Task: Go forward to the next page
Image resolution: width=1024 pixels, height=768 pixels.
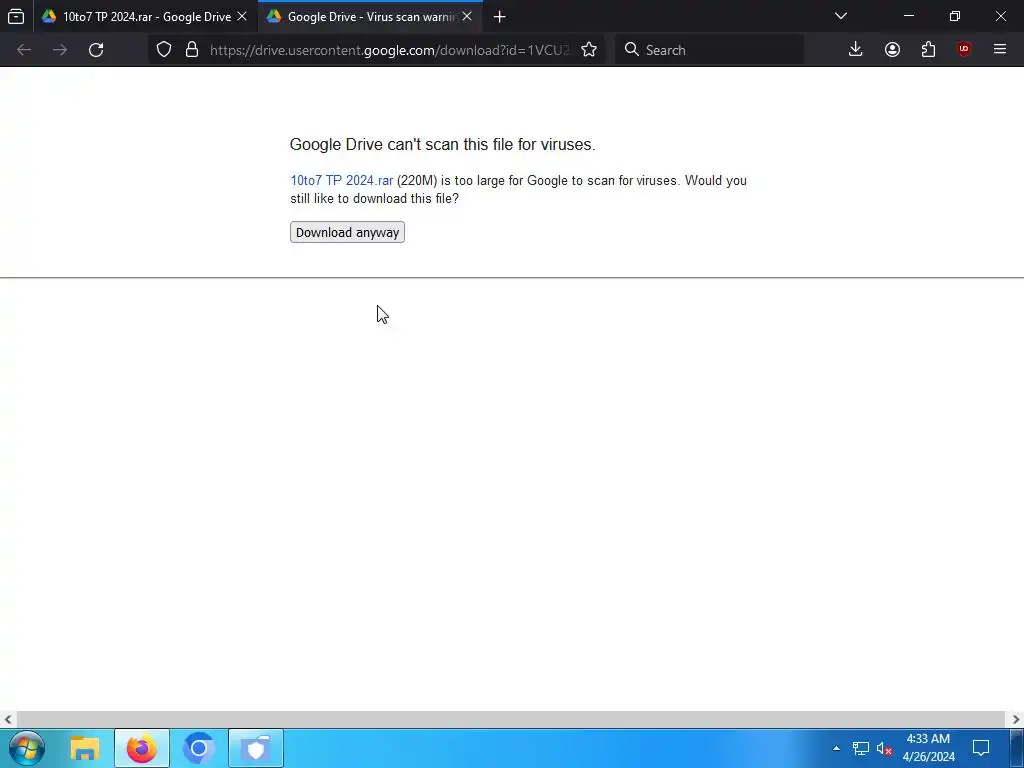Action: pyautogui.click(x=60, y=50)
